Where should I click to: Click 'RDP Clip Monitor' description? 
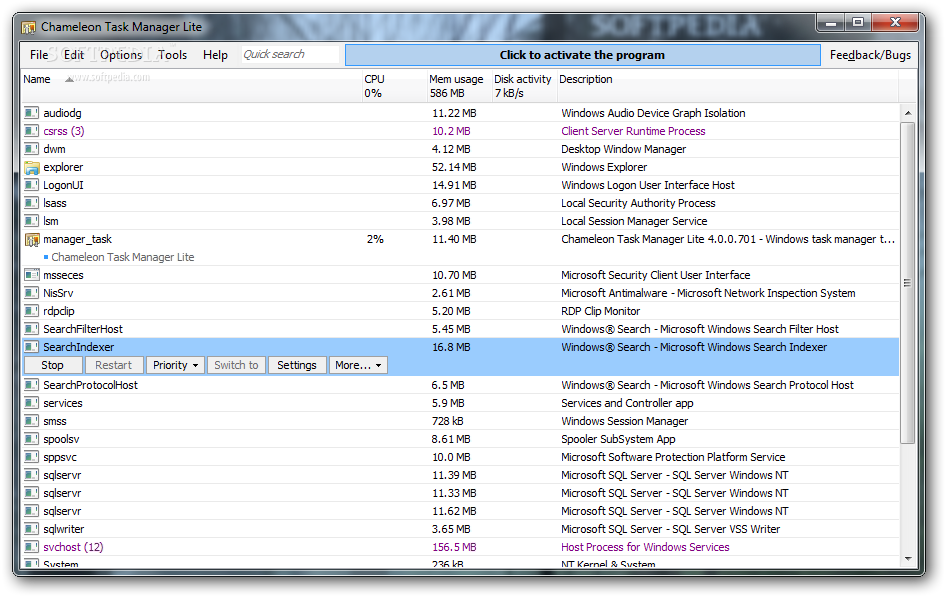pyautogui.click(x=600, y=311)
